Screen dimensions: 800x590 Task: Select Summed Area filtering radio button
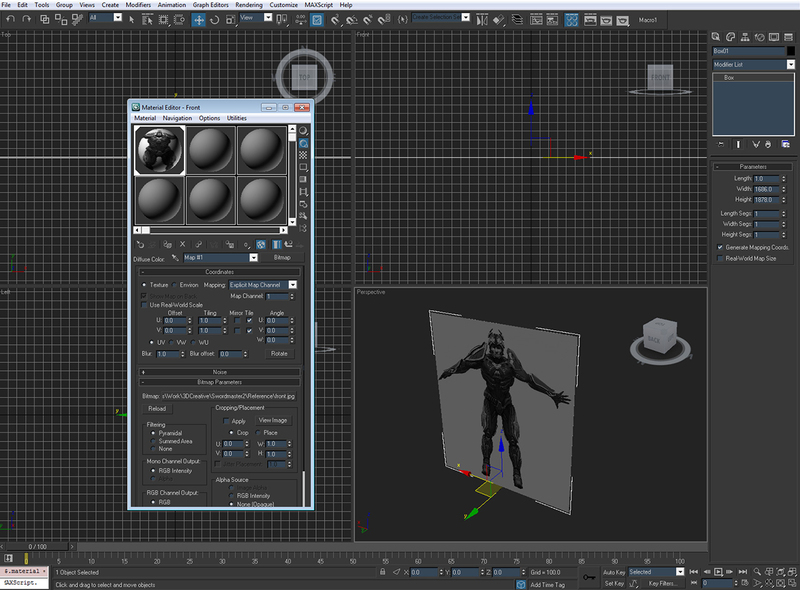153,441
